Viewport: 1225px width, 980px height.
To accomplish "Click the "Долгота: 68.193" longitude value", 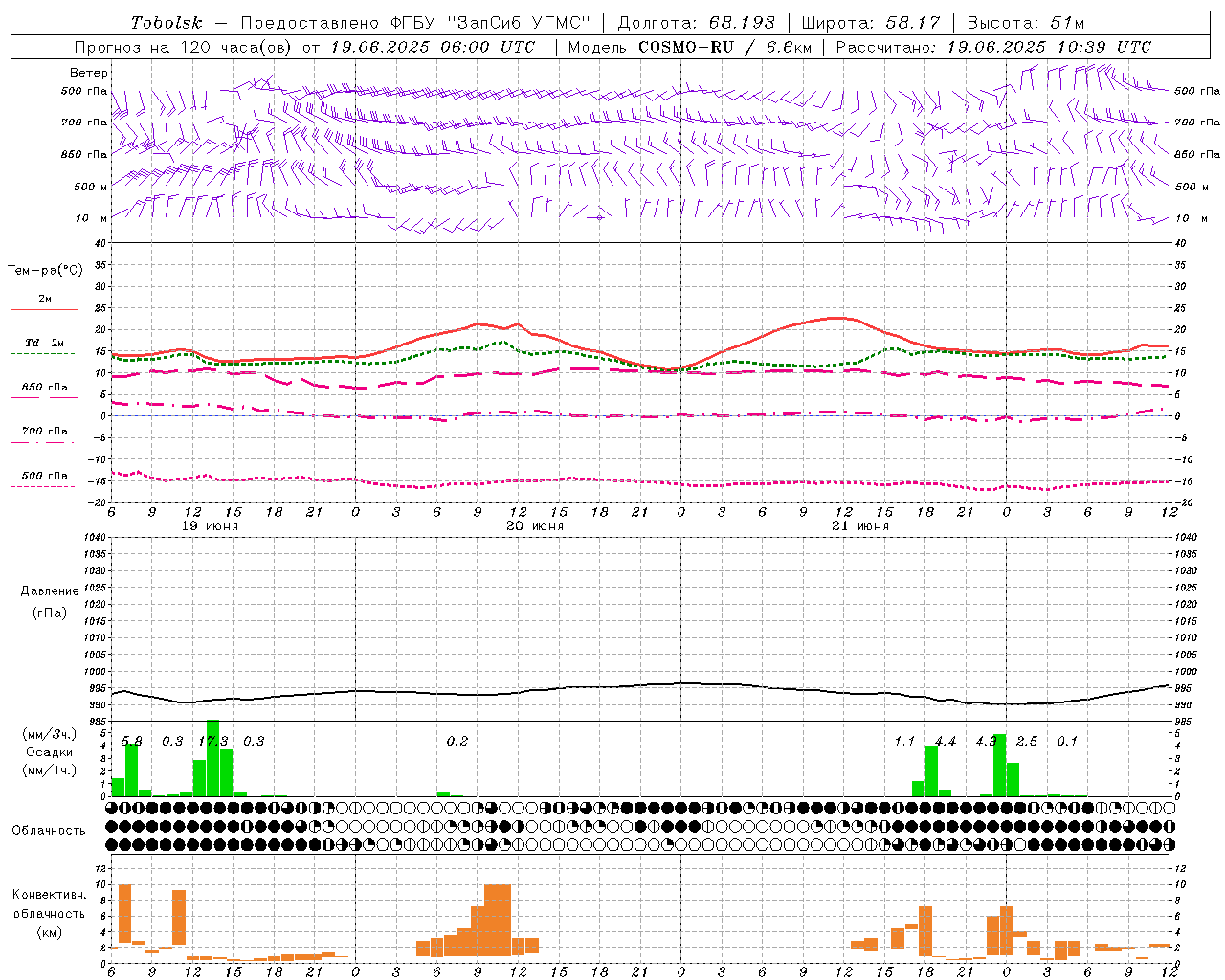I will (697, 23).
